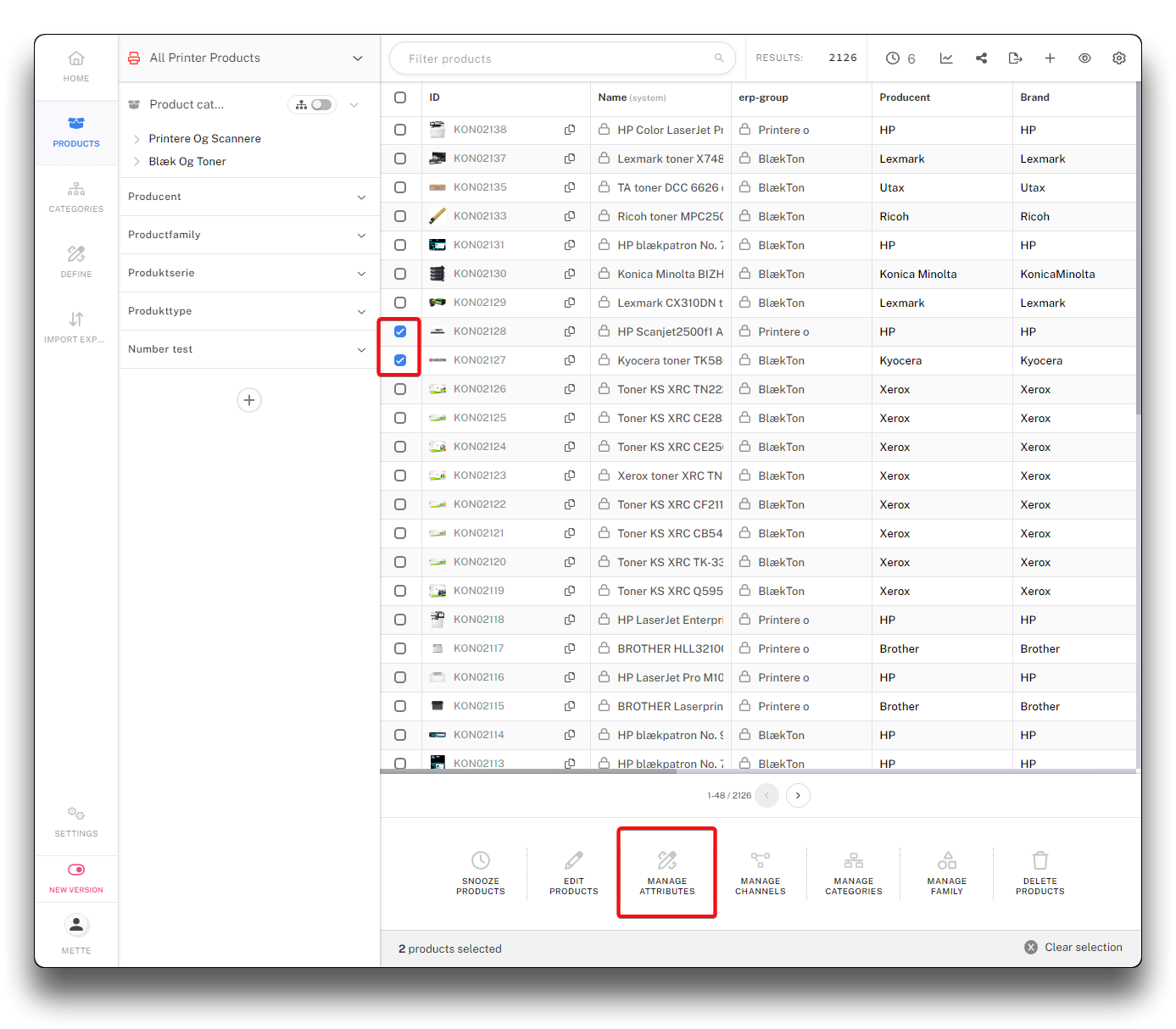Click the plus icon to add product
1176x1029 pixels.
coord(1050,58)
